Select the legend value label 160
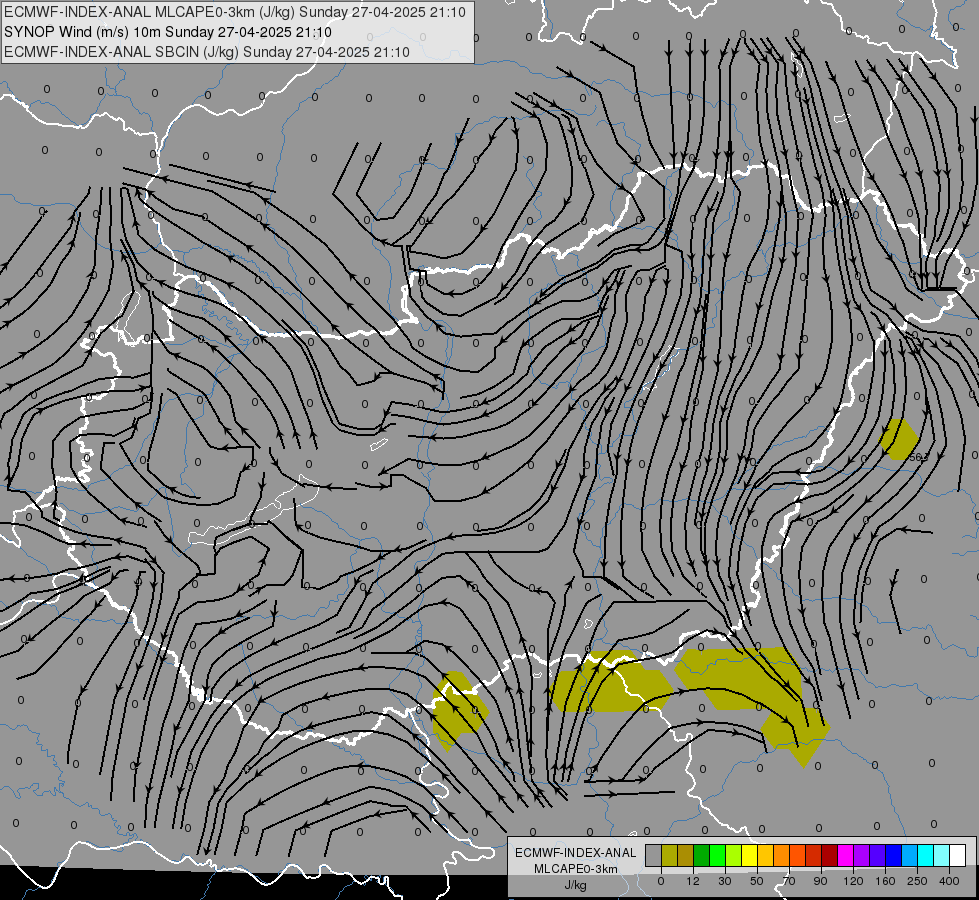 coord(885,881)
